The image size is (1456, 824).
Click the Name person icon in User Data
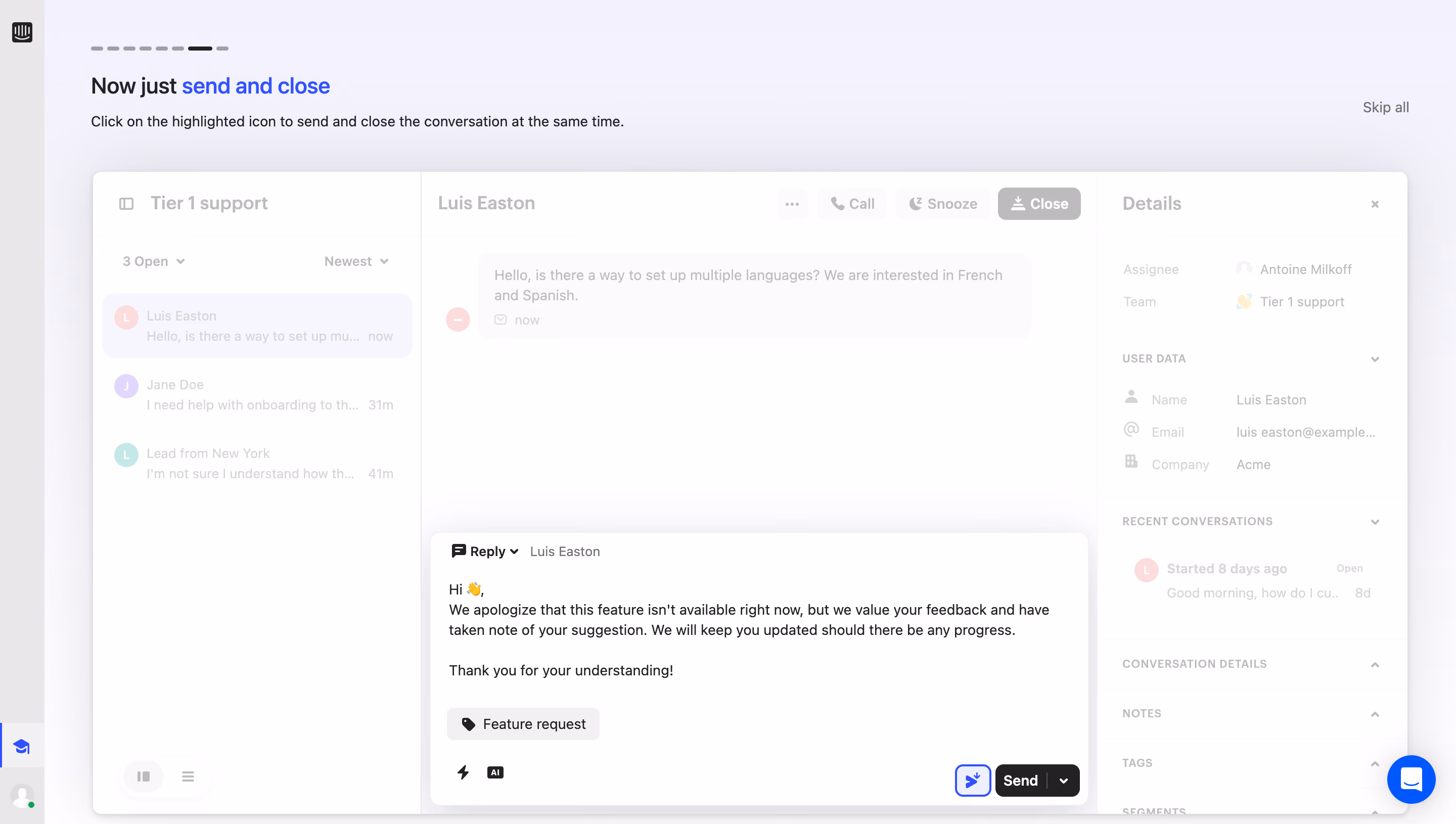(x=1130, y=397)
